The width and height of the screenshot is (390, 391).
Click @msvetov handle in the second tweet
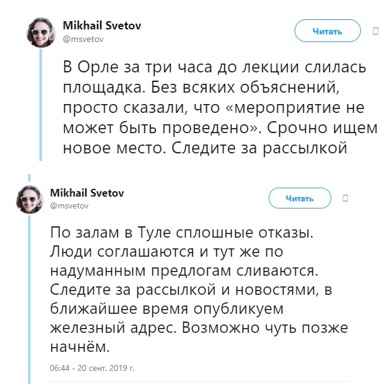point(69,206)
